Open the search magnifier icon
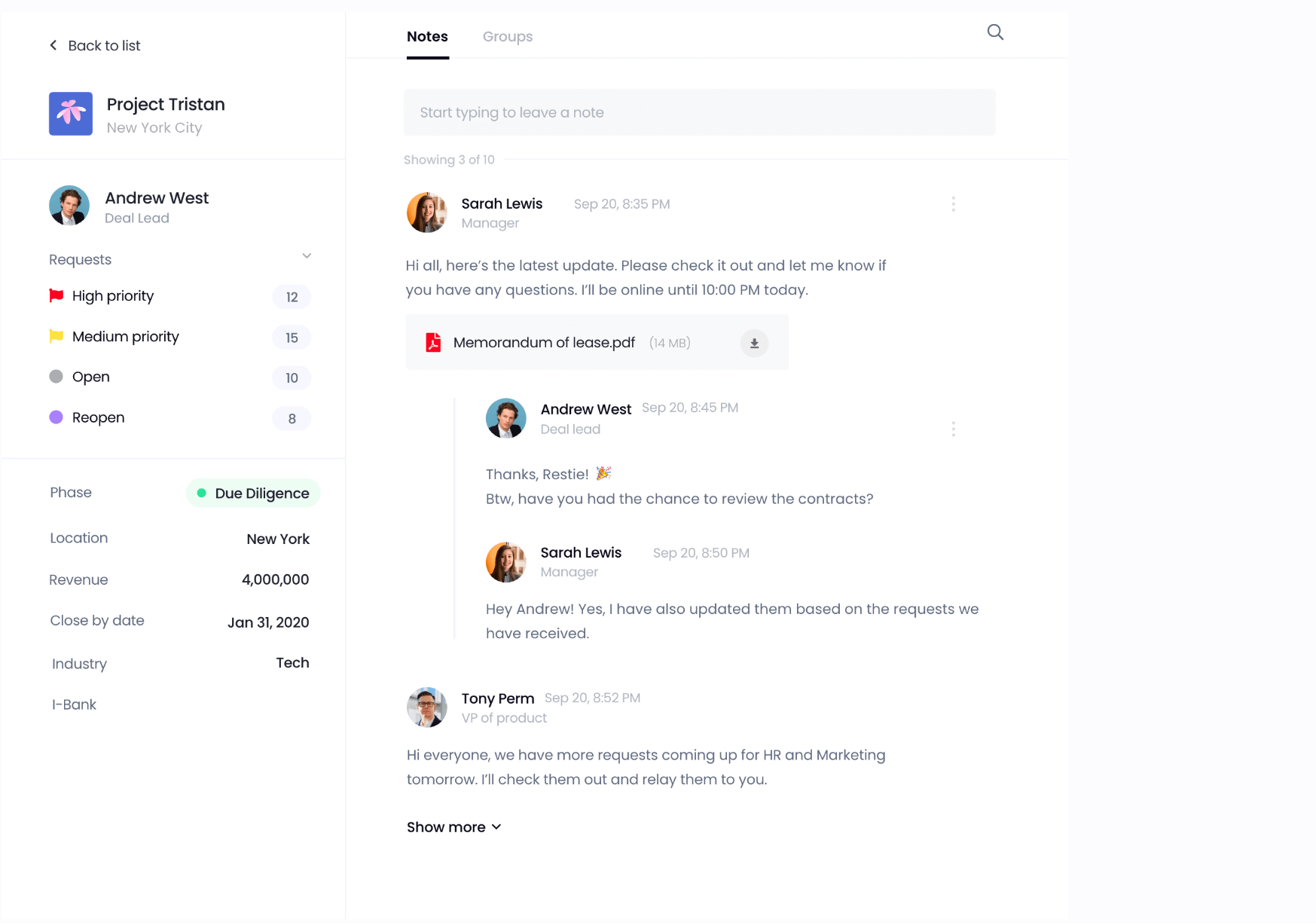Screen dimensions: 1316x923 [x=994, y=32]
